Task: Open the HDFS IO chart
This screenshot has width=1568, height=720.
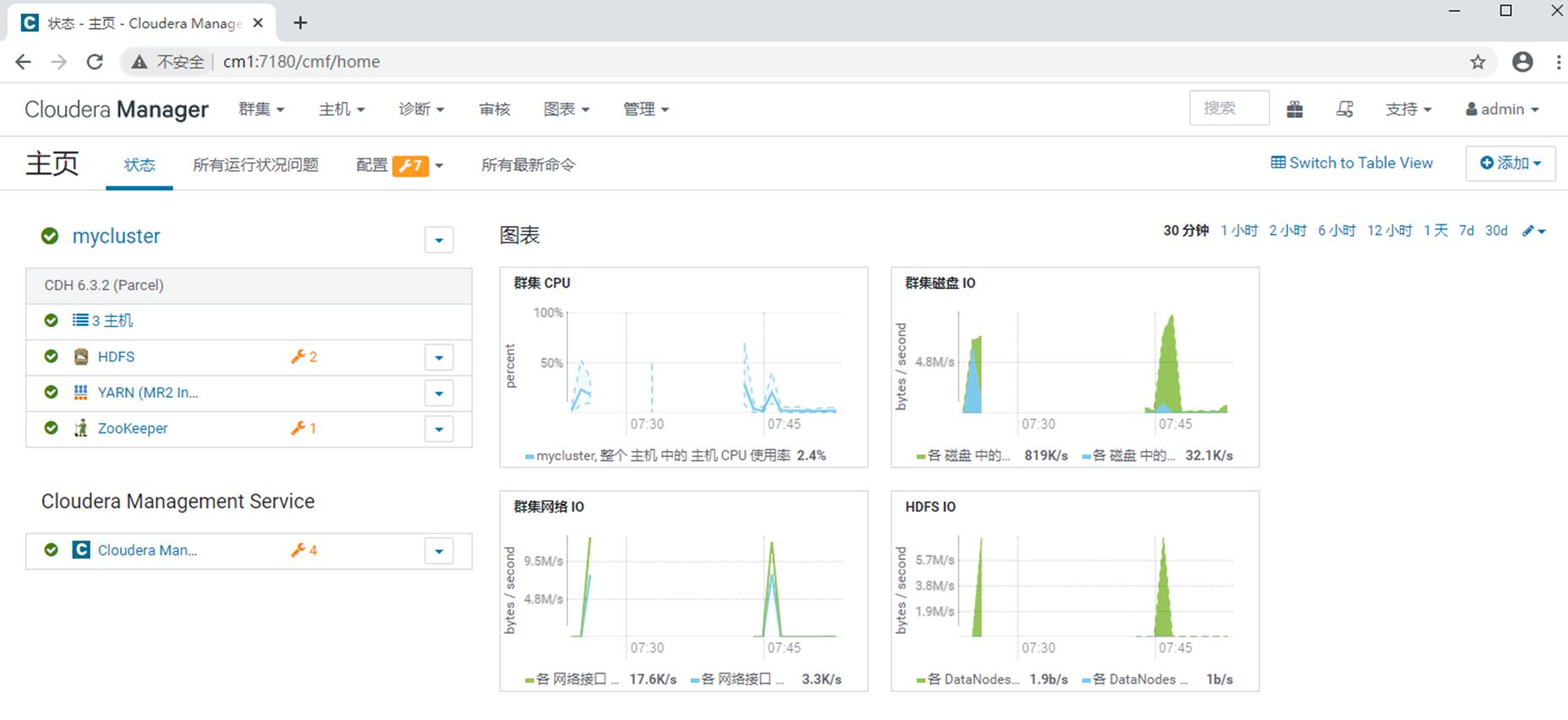Action: [x=1075, y=591]
